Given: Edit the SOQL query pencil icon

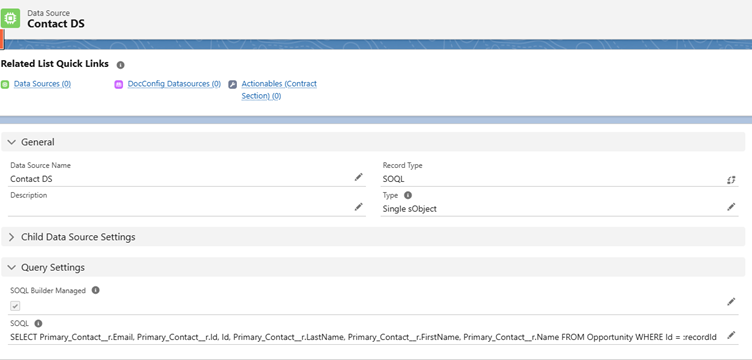Looking at the screenshot, I should click(x=731, y=335).
